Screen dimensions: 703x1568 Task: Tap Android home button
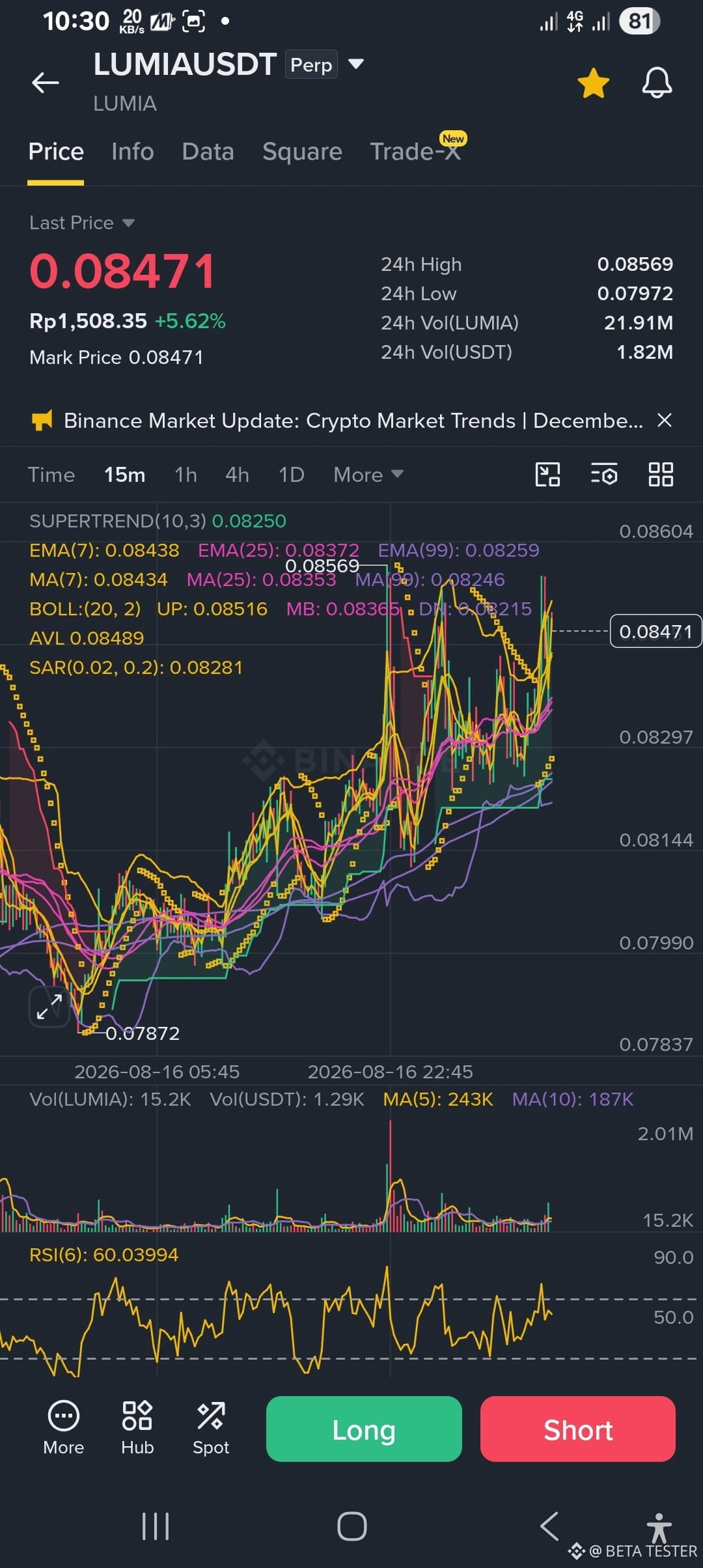[x=351, y=1526]
